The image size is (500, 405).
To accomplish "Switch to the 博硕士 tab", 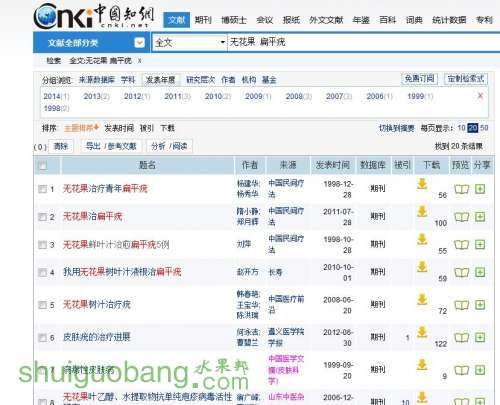I will (234, 20).
